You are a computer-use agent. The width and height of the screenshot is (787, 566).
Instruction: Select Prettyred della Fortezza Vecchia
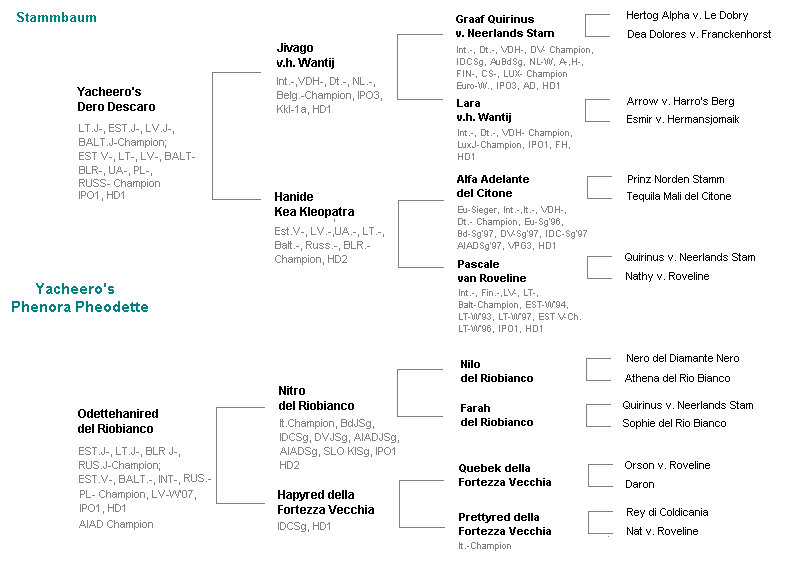click(x=504, y=524)
